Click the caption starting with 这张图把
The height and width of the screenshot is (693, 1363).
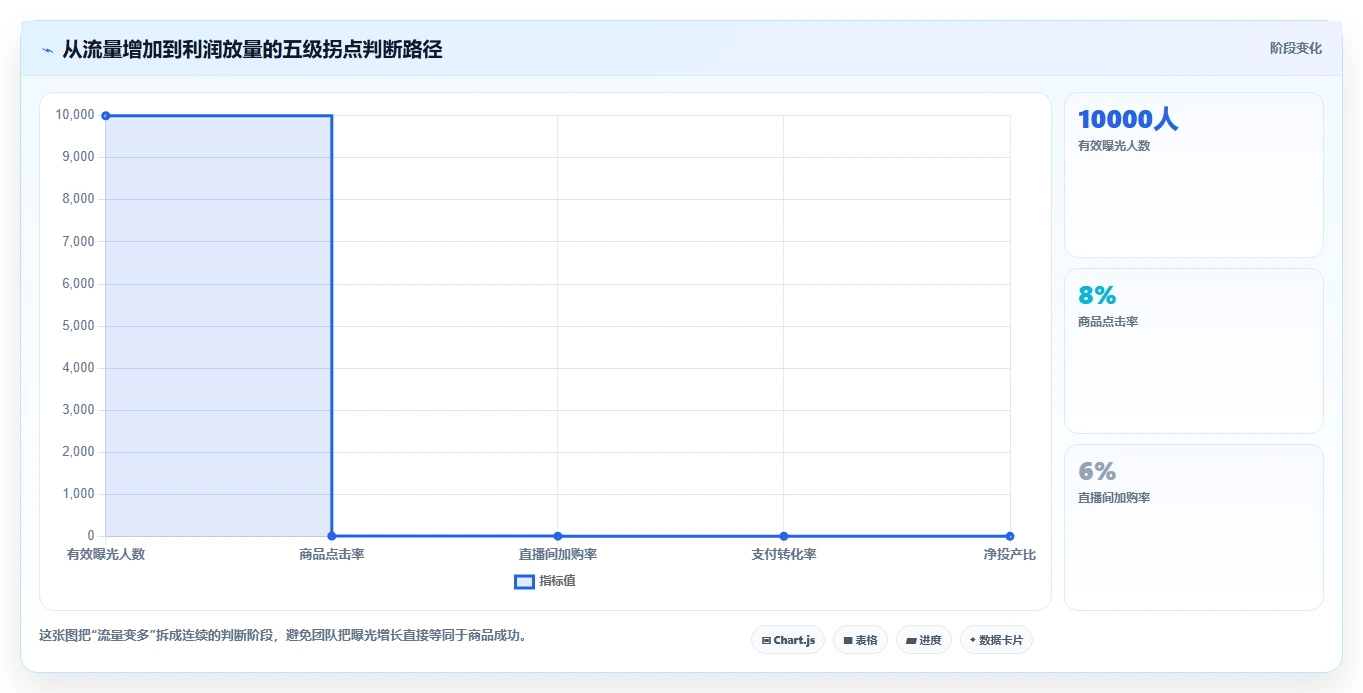tap(283, 635)
